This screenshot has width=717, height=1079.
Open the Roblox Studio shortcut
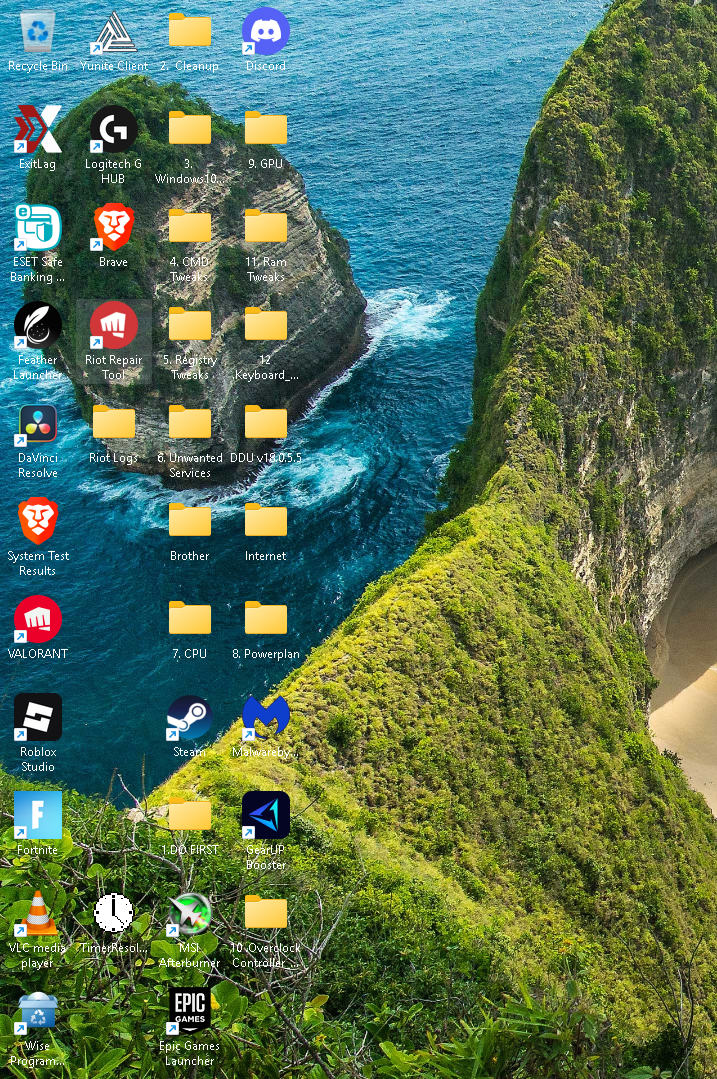click(38, 717)
